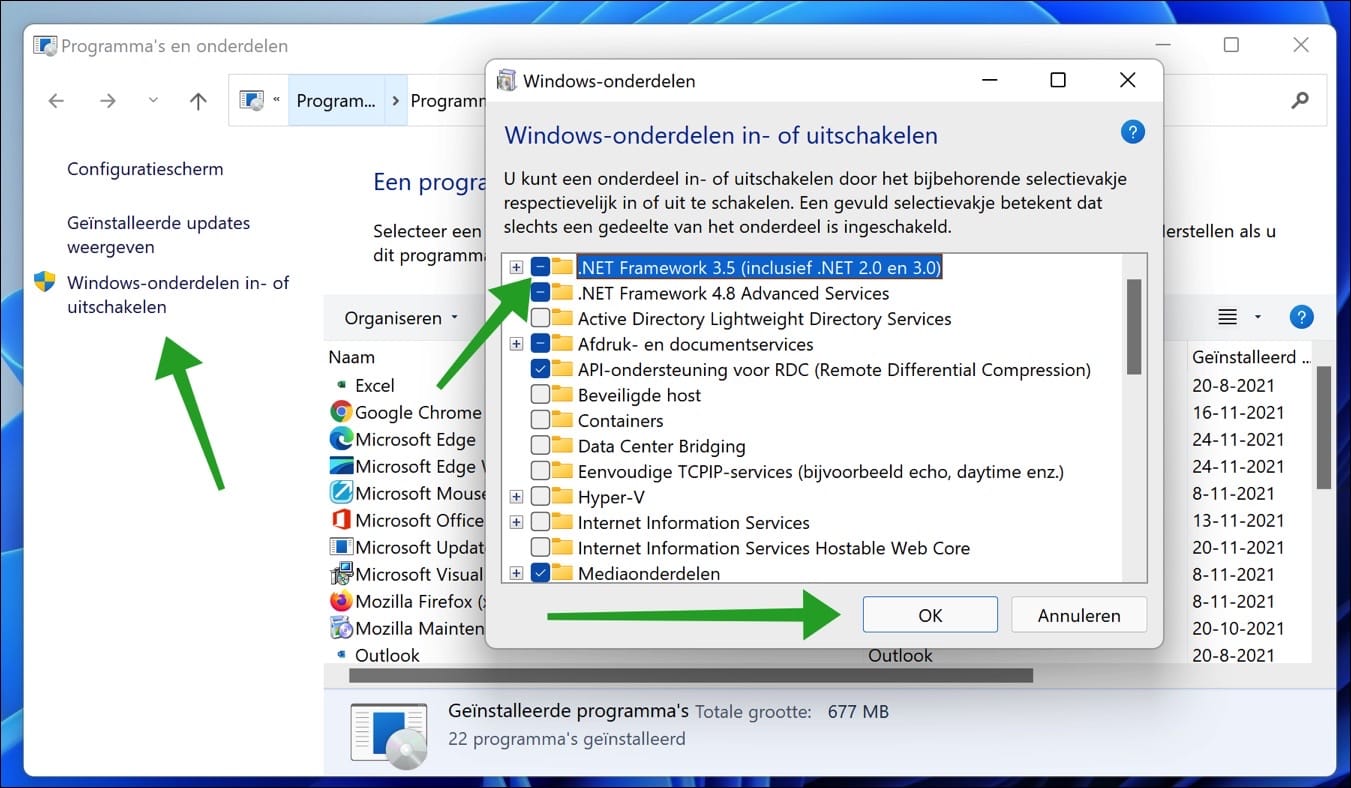Click the folder icon of Hyper-V
Image resolution: width=1351 pixels, height=788 pixels.
click(x=563, y=497)
